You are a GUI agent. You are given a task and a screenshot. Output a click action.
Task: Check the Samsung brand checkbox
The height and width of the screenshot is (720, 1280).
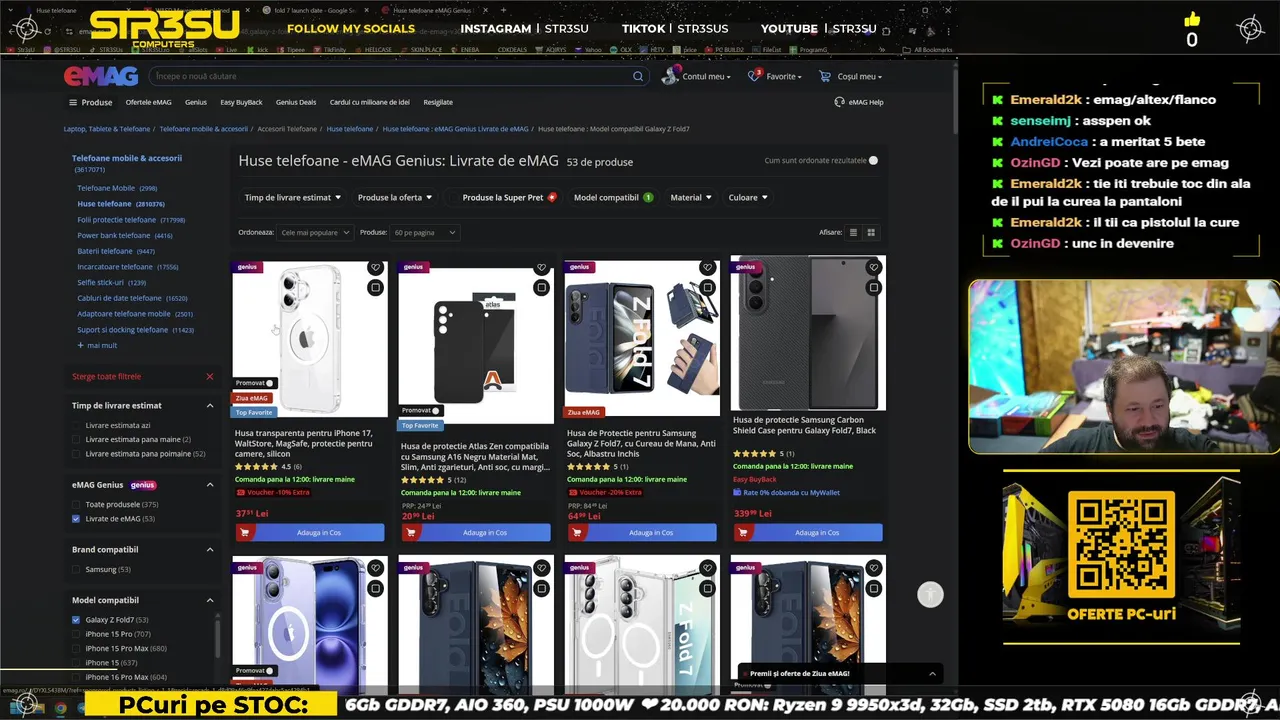point(76,569)
